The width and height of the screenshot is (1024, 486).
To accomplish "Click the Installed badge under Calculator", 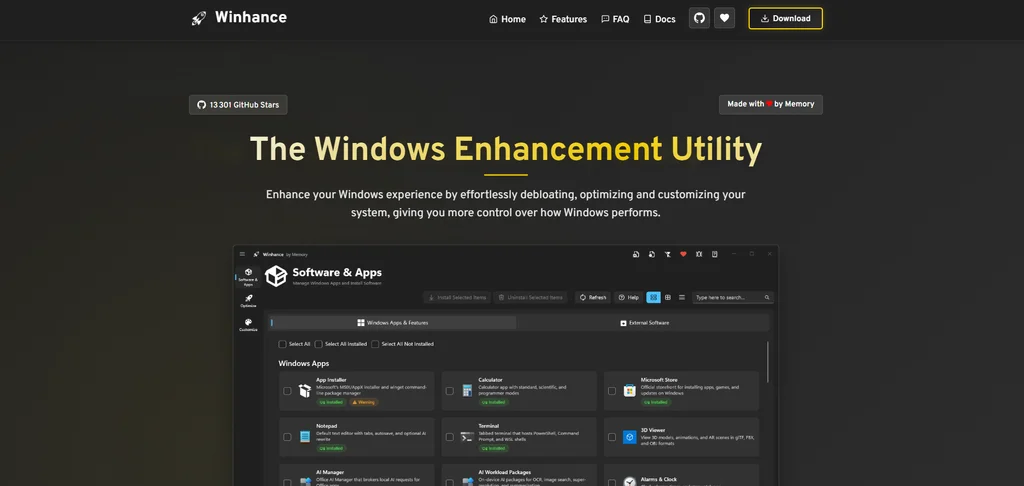I will (494, 402).
